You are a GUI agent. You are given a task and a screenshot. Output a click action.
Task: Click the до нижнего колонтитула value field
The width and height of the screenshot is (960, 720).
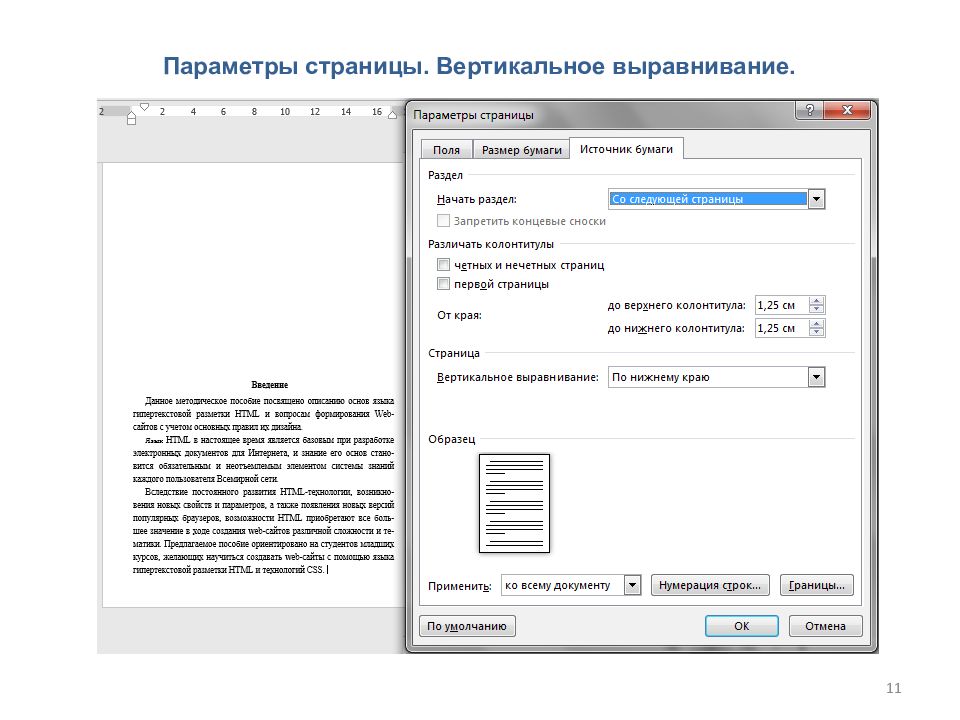782,328
